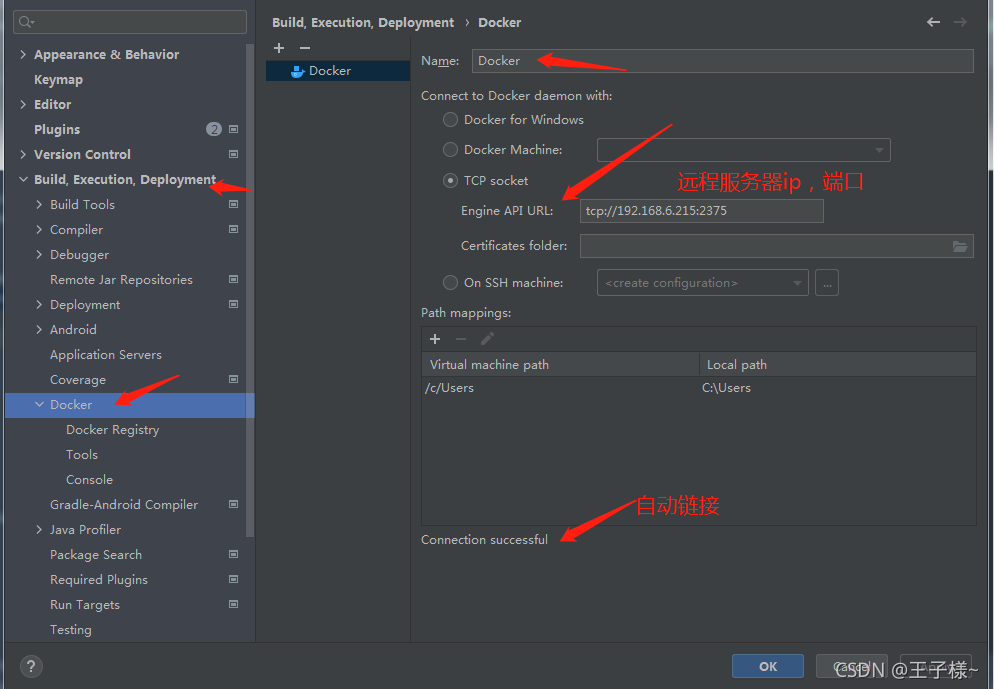Click the settings tree vertical scrollbar
This screenshot has width=994, height=689.
click(250, 290)
